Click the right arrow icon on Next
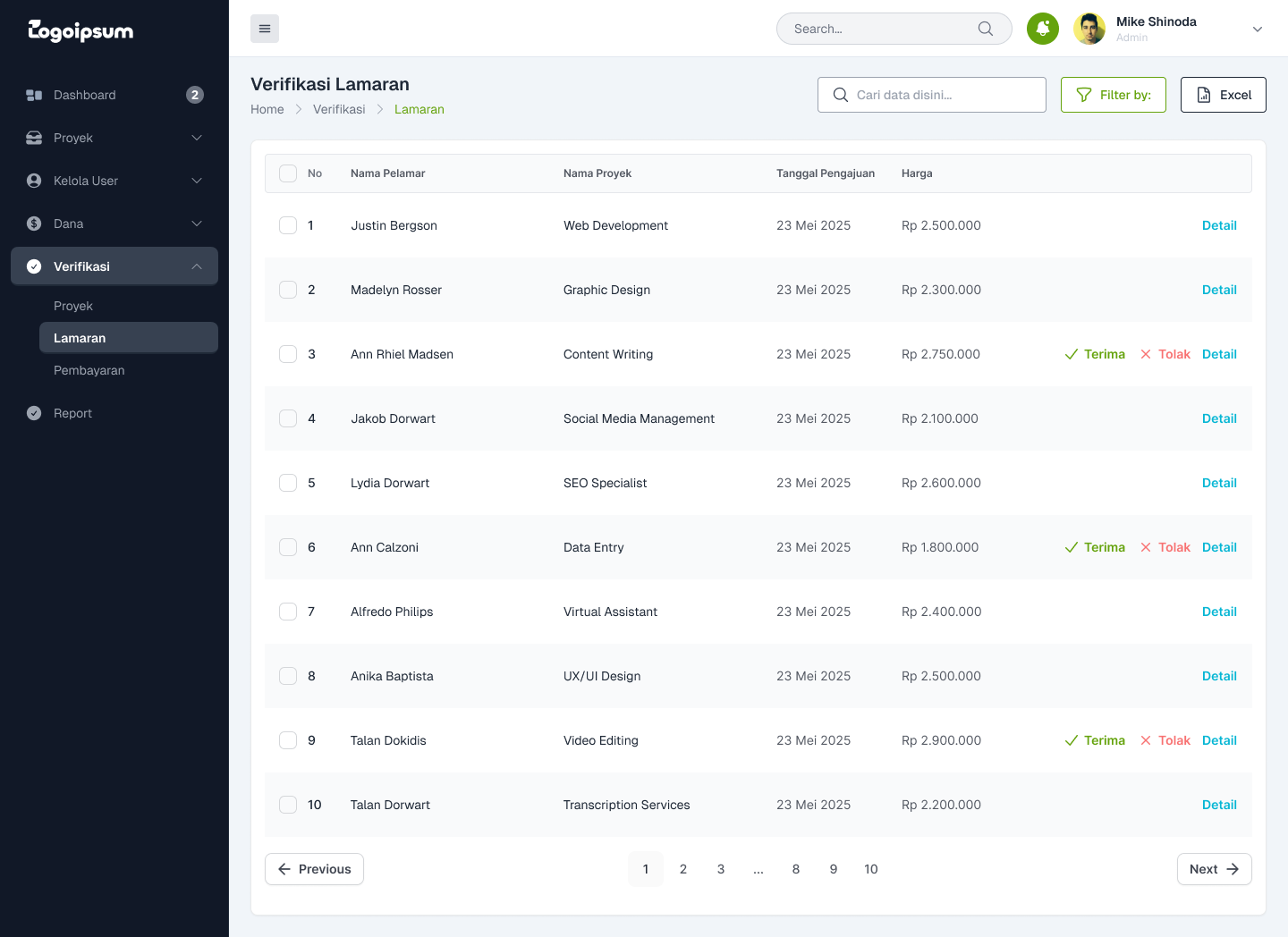 click(1233, 869)
